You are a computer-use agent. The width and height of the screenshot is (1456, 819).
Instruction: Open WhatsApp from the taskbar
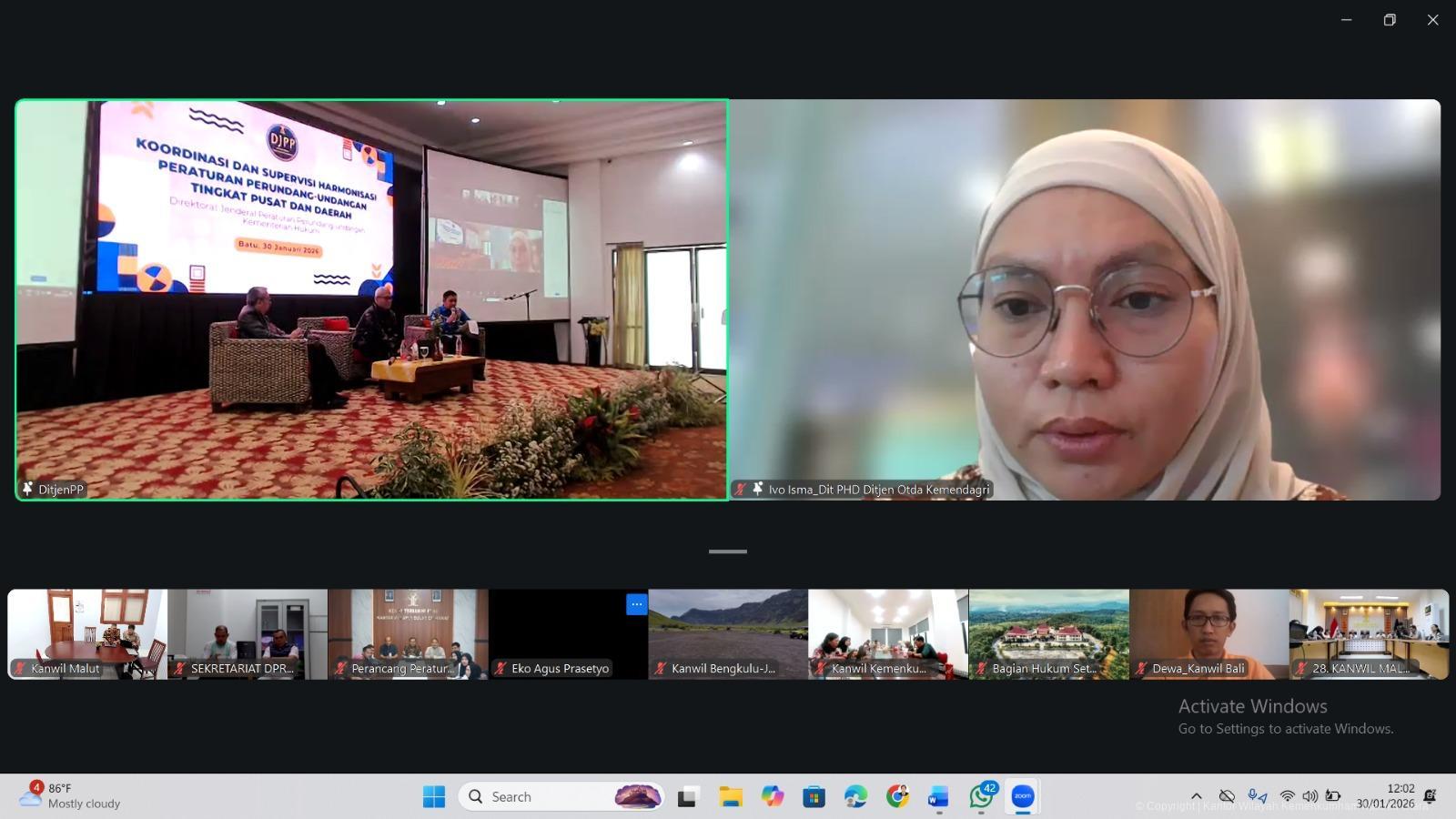(x=981, y=796)
